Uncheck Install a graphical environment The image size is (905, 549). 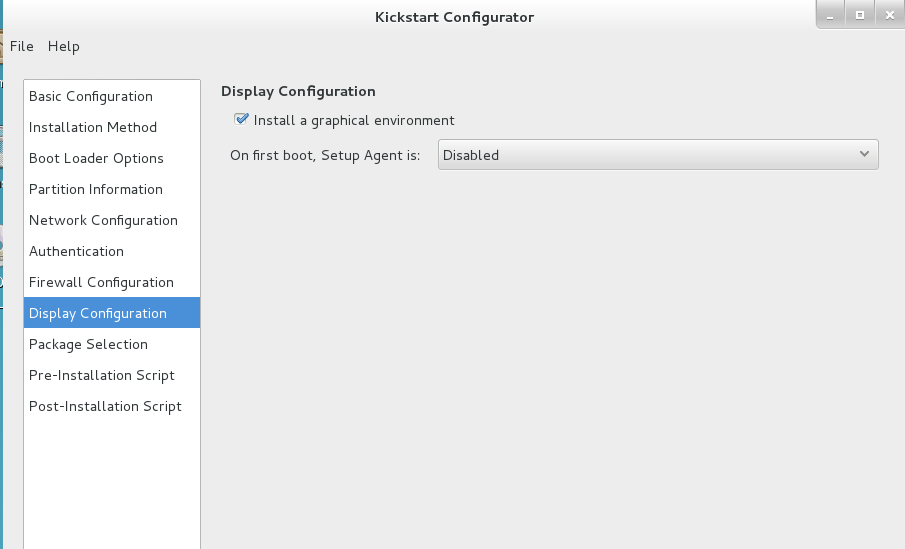(241, 120)
